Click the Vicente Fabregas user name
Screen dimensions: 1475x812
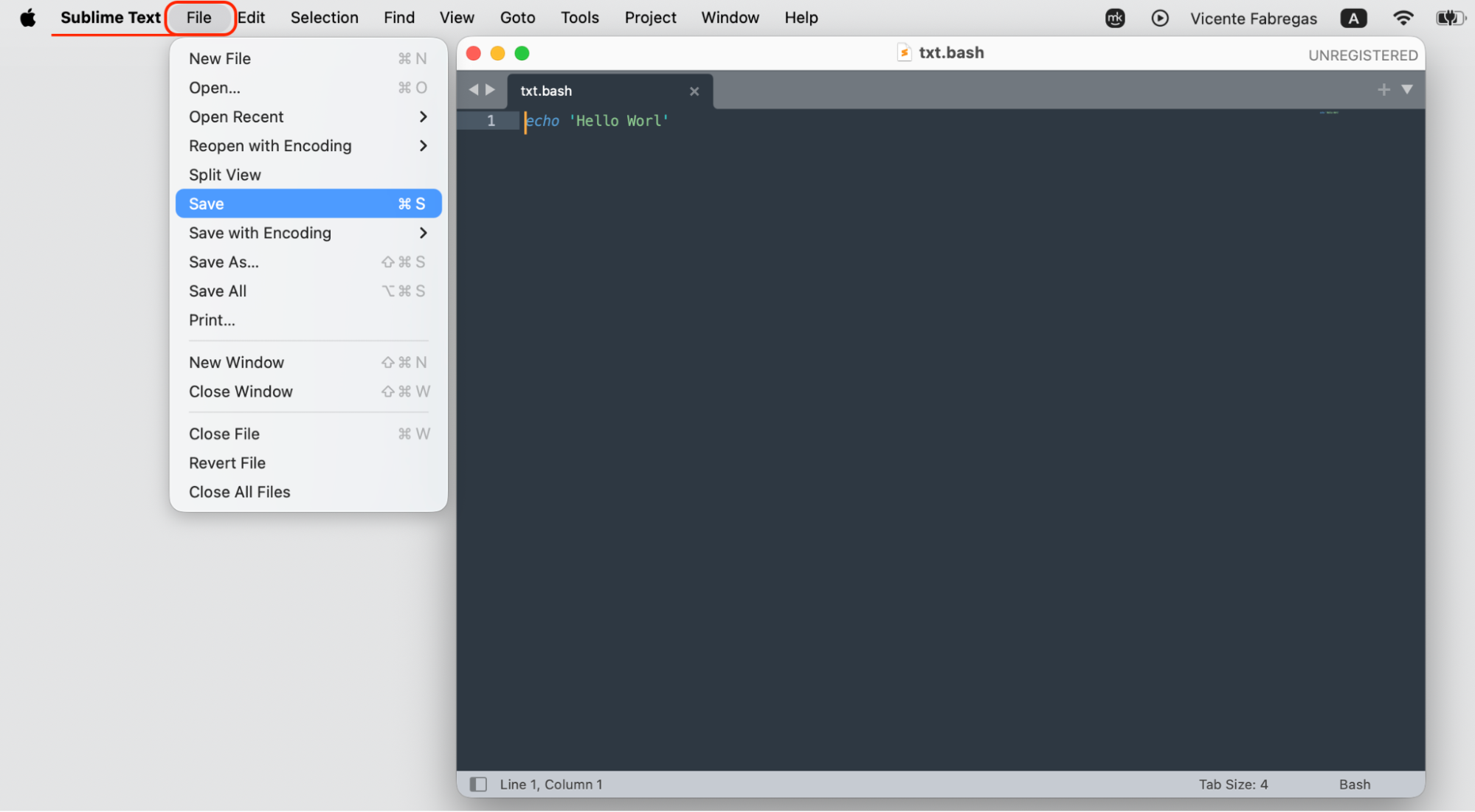click(x=1253, y=18)
